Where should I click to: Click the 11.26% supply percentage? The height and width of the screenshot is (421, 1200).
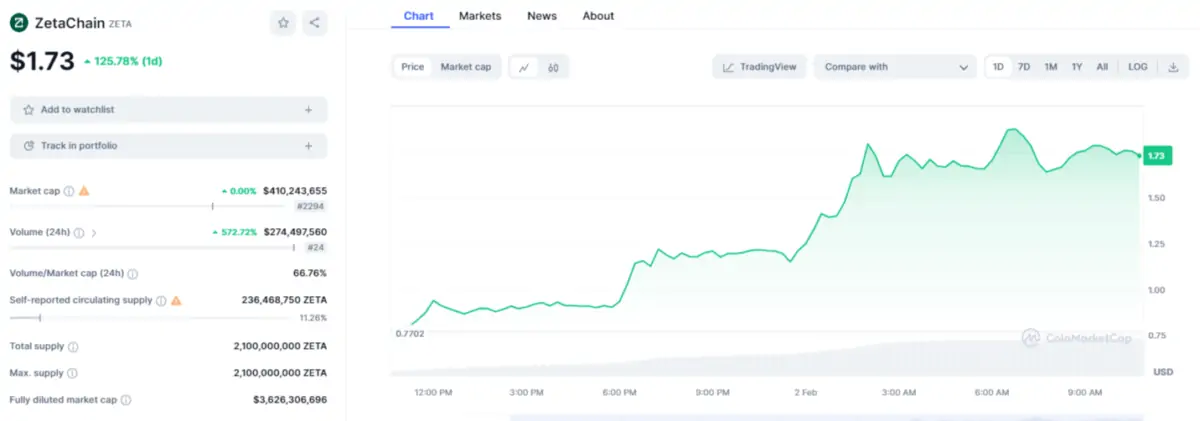(313, 318)
